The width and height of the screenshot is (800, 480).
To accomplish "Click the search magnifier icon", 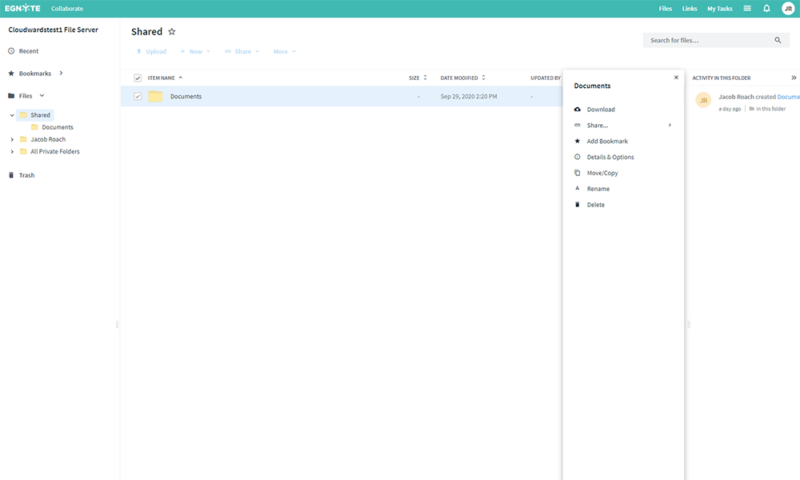I will pyautogui.click(x=778, y=40).
